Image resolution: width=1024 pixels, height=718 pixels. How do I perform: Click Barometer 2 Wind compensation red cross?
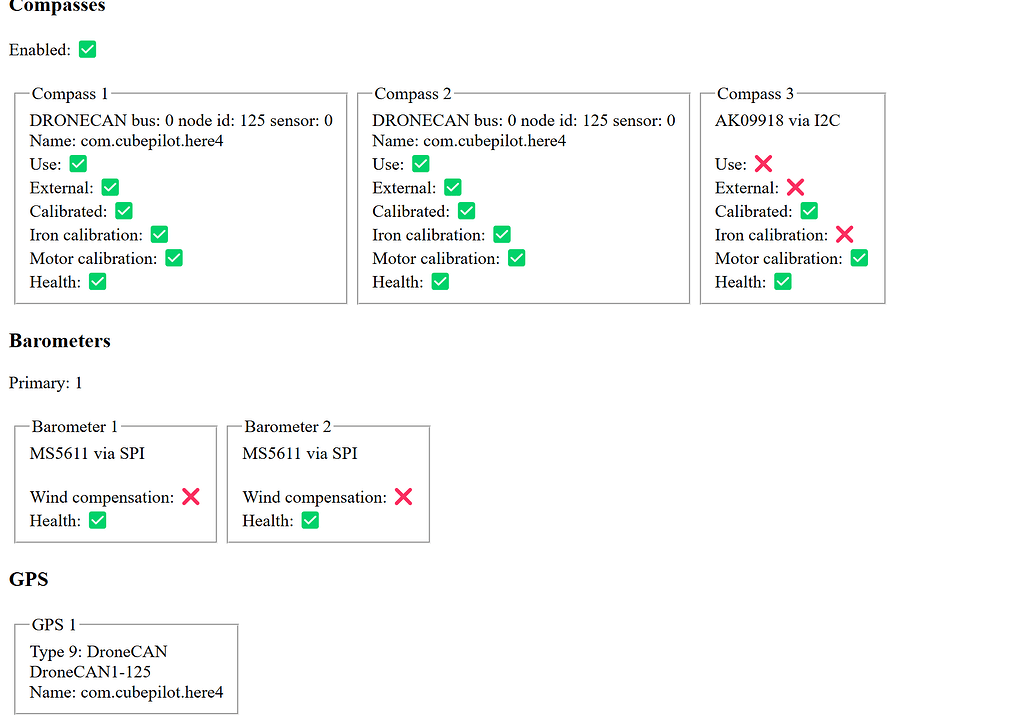coord(403,497)
